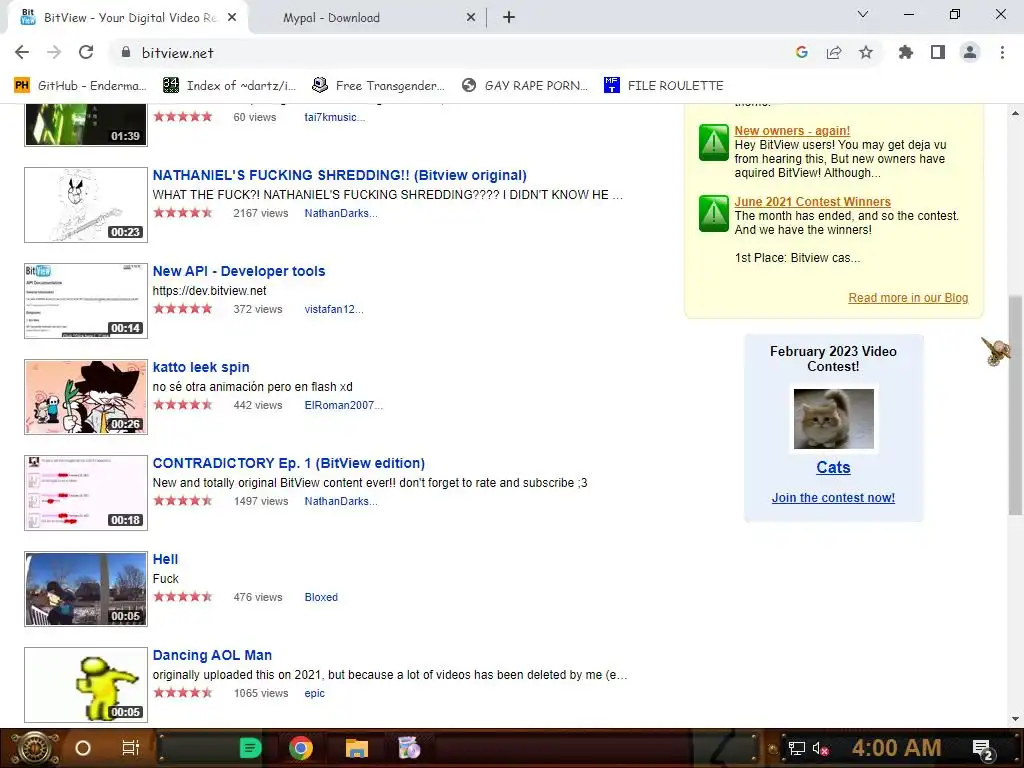Bookmark this page with the star icon
1024x768 pixels.
point(866,53)
